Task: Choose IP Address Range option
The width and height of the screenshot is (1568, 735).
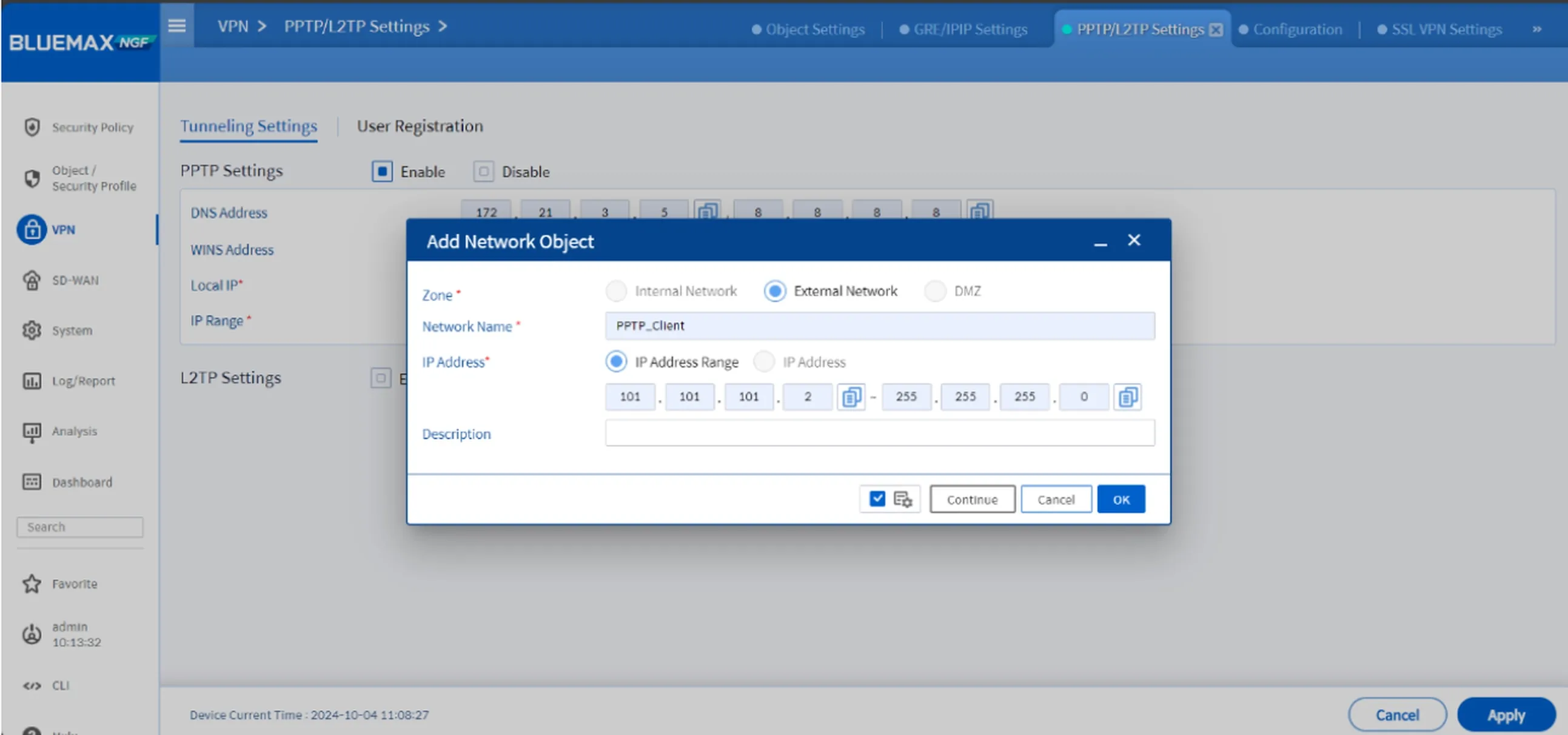Action: pyautogui.click(x=616, y=361)
